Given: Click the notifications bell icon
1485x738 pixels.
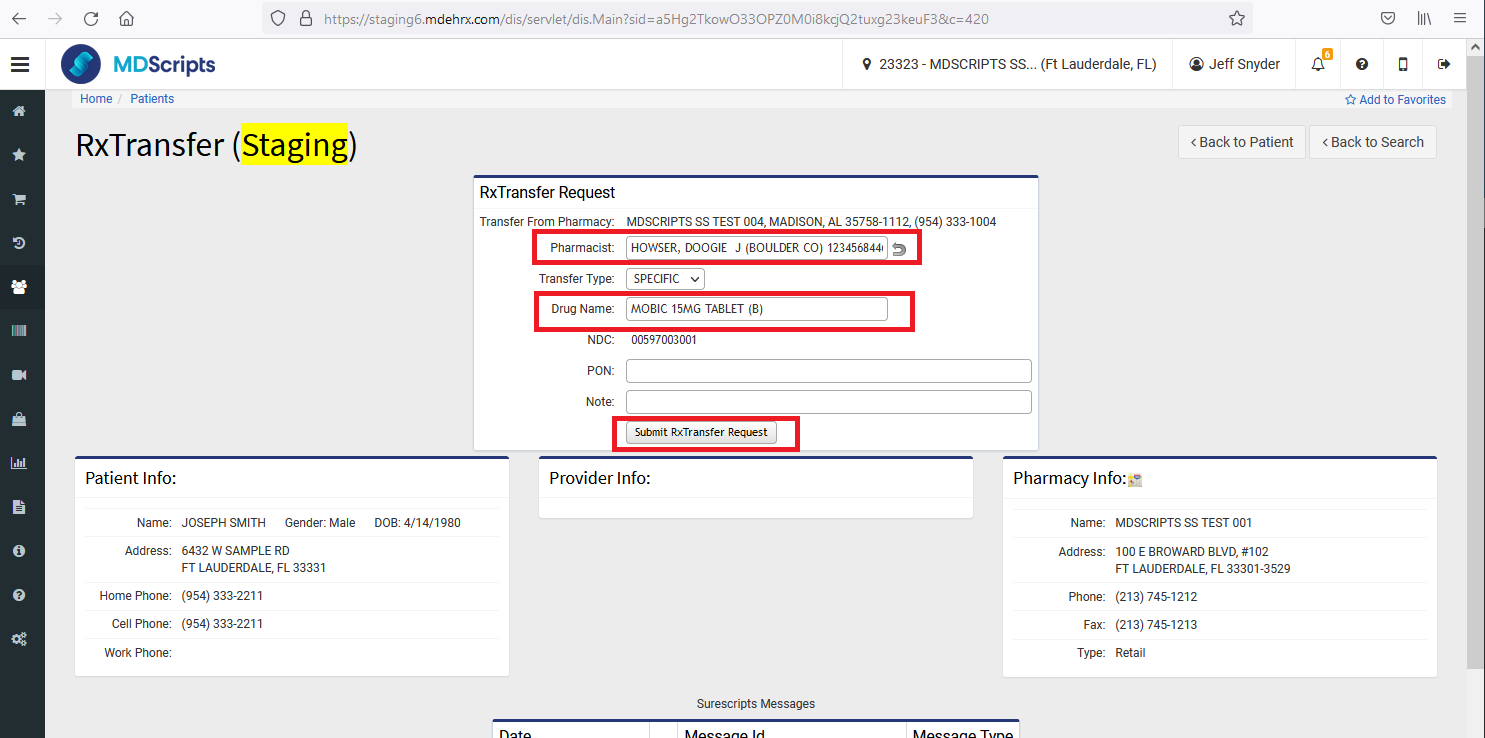Looking at the screenshot, I should click(1318, 64).
